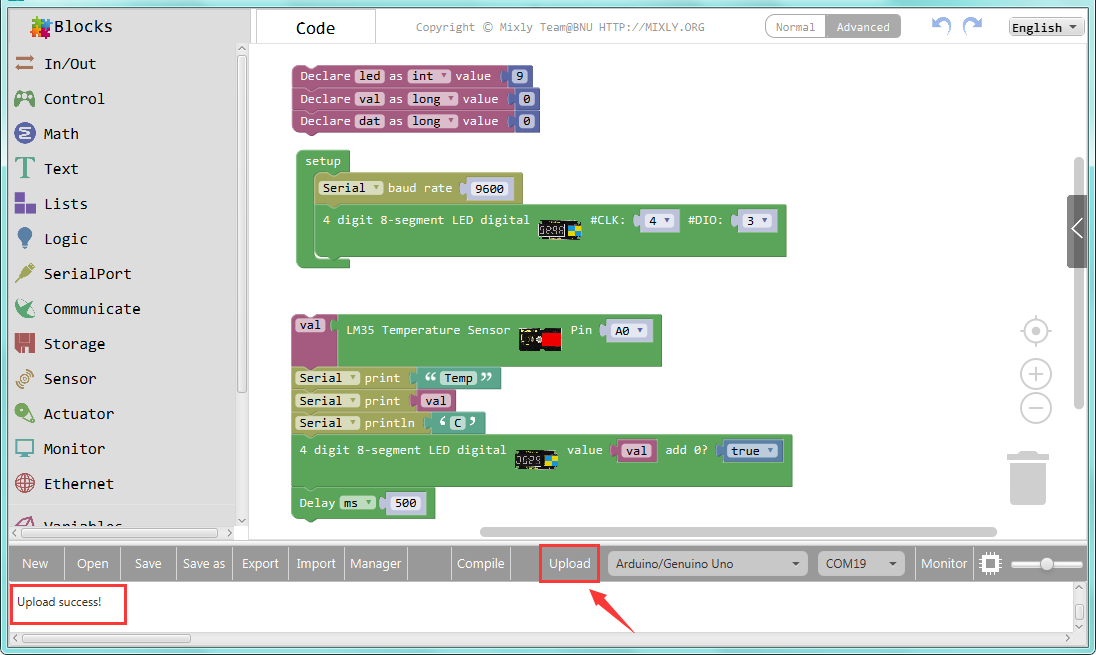Open the Arduino/Genuino Uno board dropdown
1096x655 pixels.
[x=707, y=564]
